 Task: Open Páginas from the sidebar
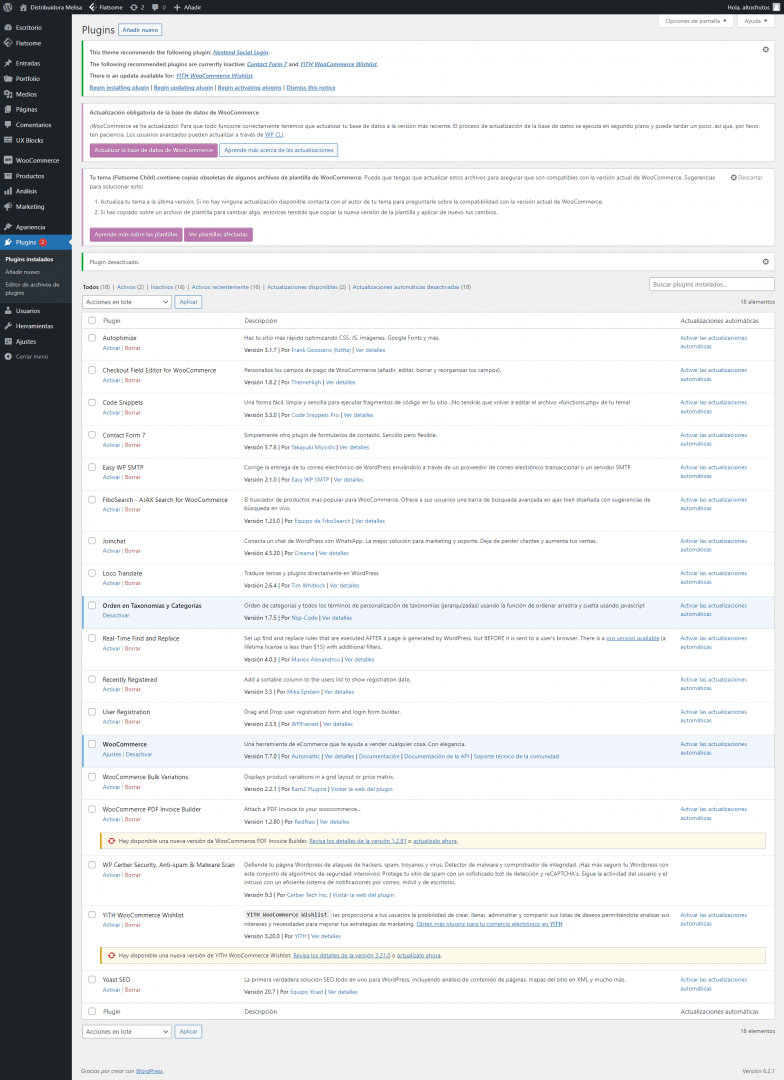[26, 110]
